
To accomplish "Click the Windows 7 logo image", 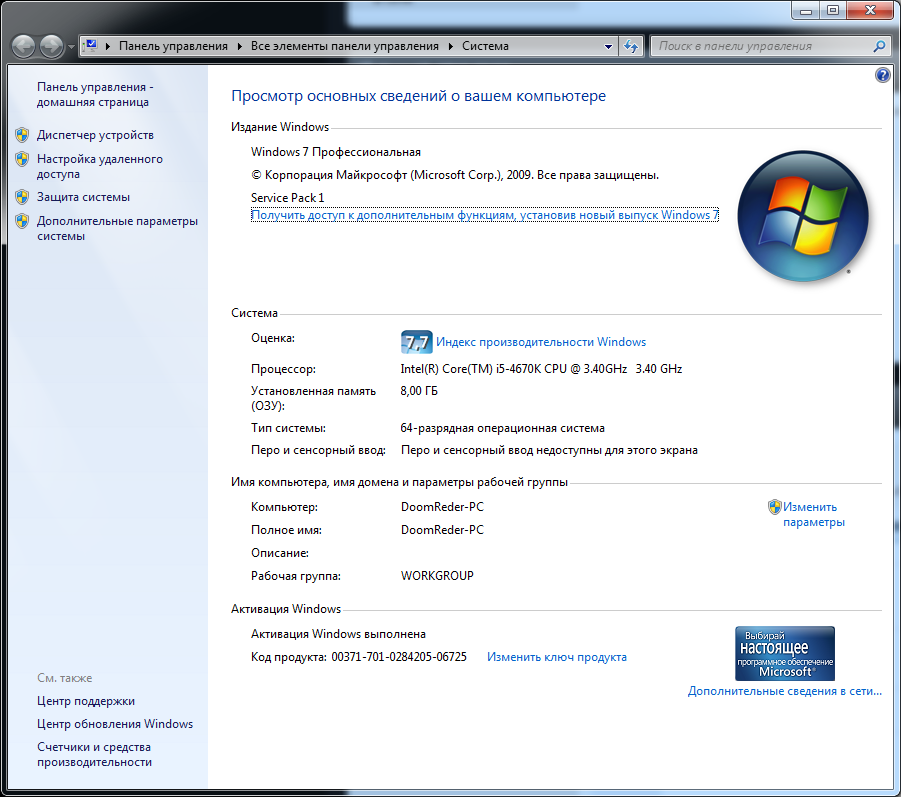I will tap(803, 216).
